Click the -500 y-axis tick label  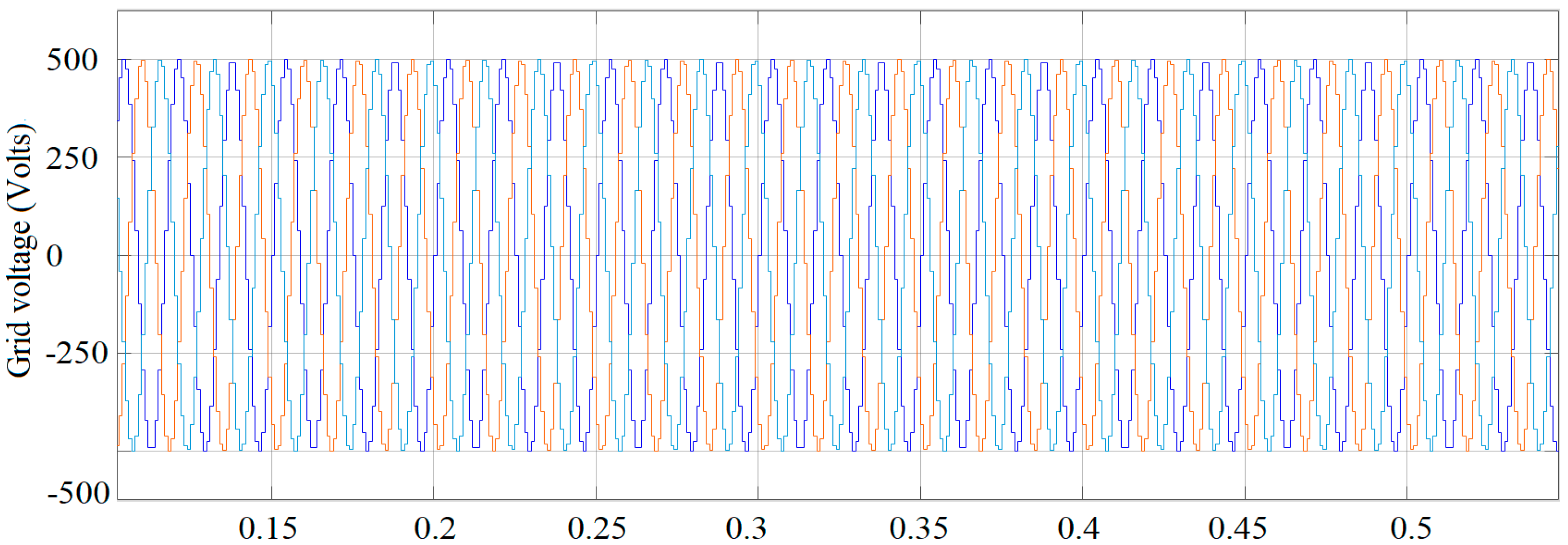click(x=78, y=492)
